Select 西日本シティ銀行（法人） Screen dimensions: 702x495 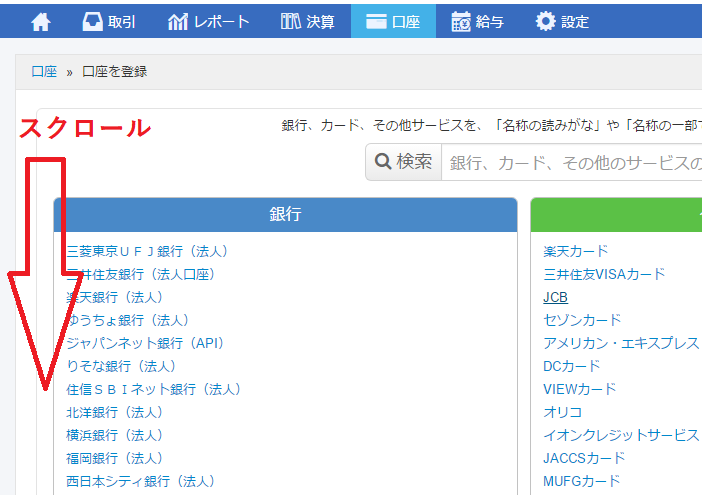pyautogui.click(x=141, y=481)
